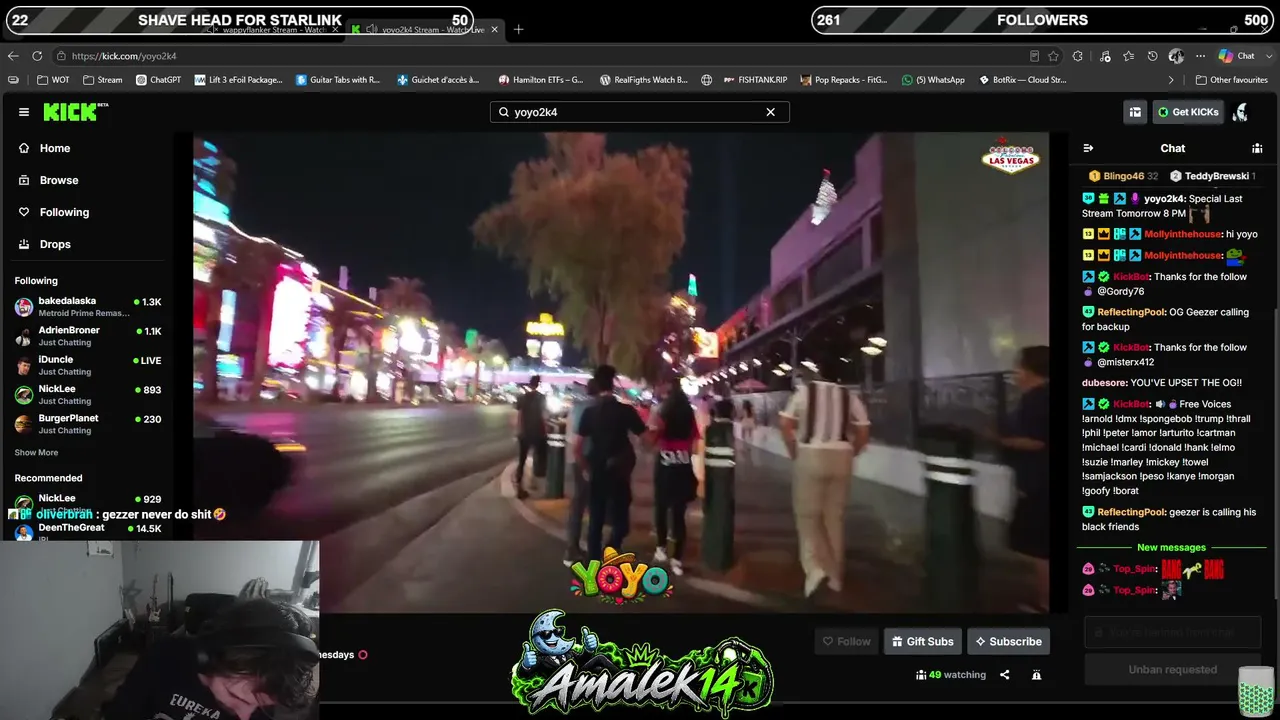Open the Pop Repacks FitGirl bookmark
The width and height of the screenshot is (1280, 720).
843,80
